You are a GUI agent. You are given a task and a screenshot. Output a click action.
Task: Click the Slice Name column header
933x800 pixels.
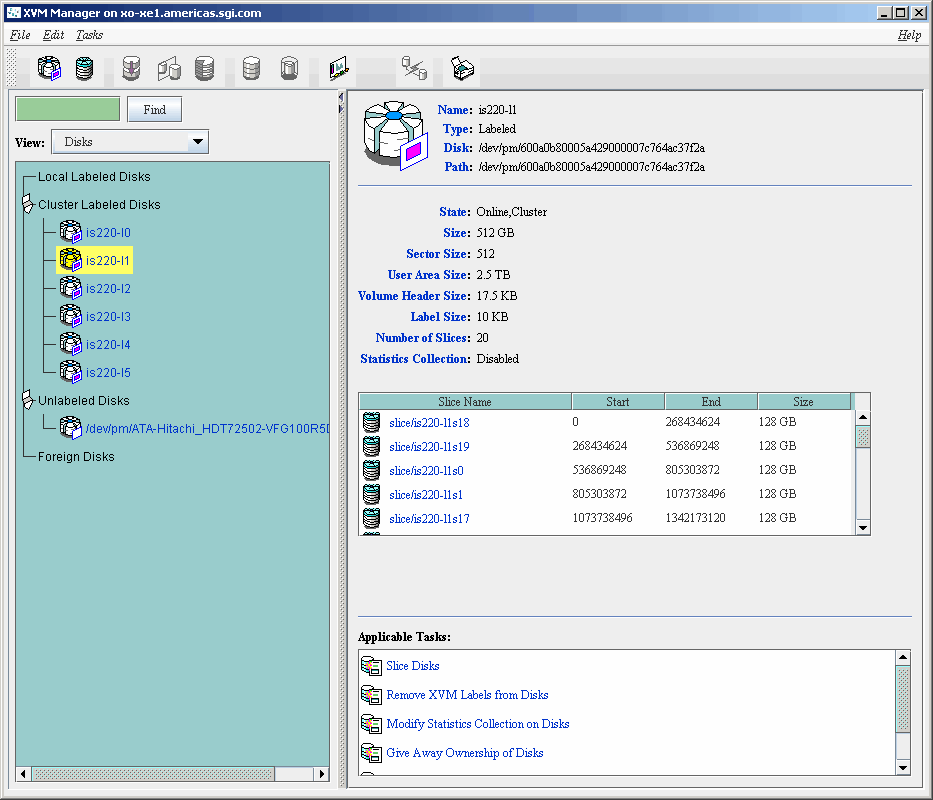465,402
